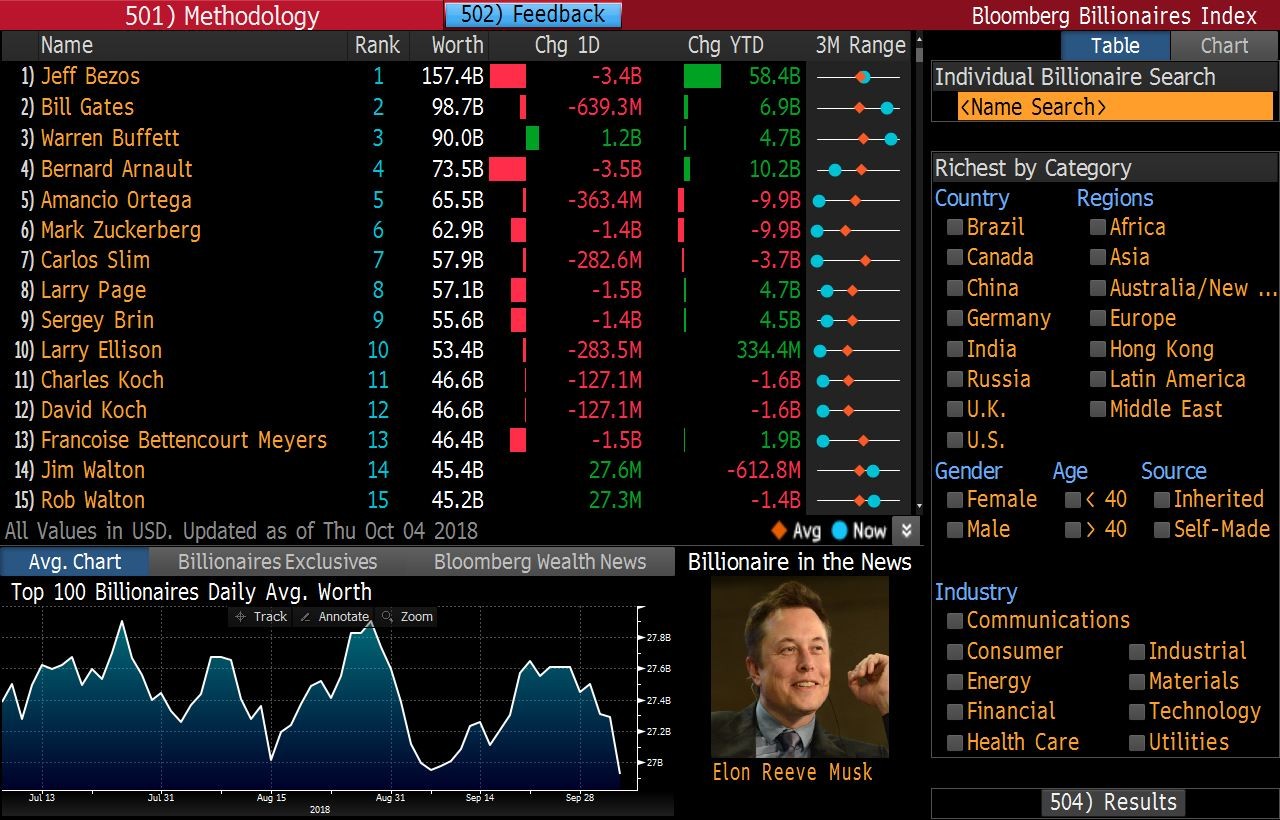Image resolution: width=1280 pixels, height=820 pixels.
Task: Check the Technology industry box
Action: (1137, 713)
